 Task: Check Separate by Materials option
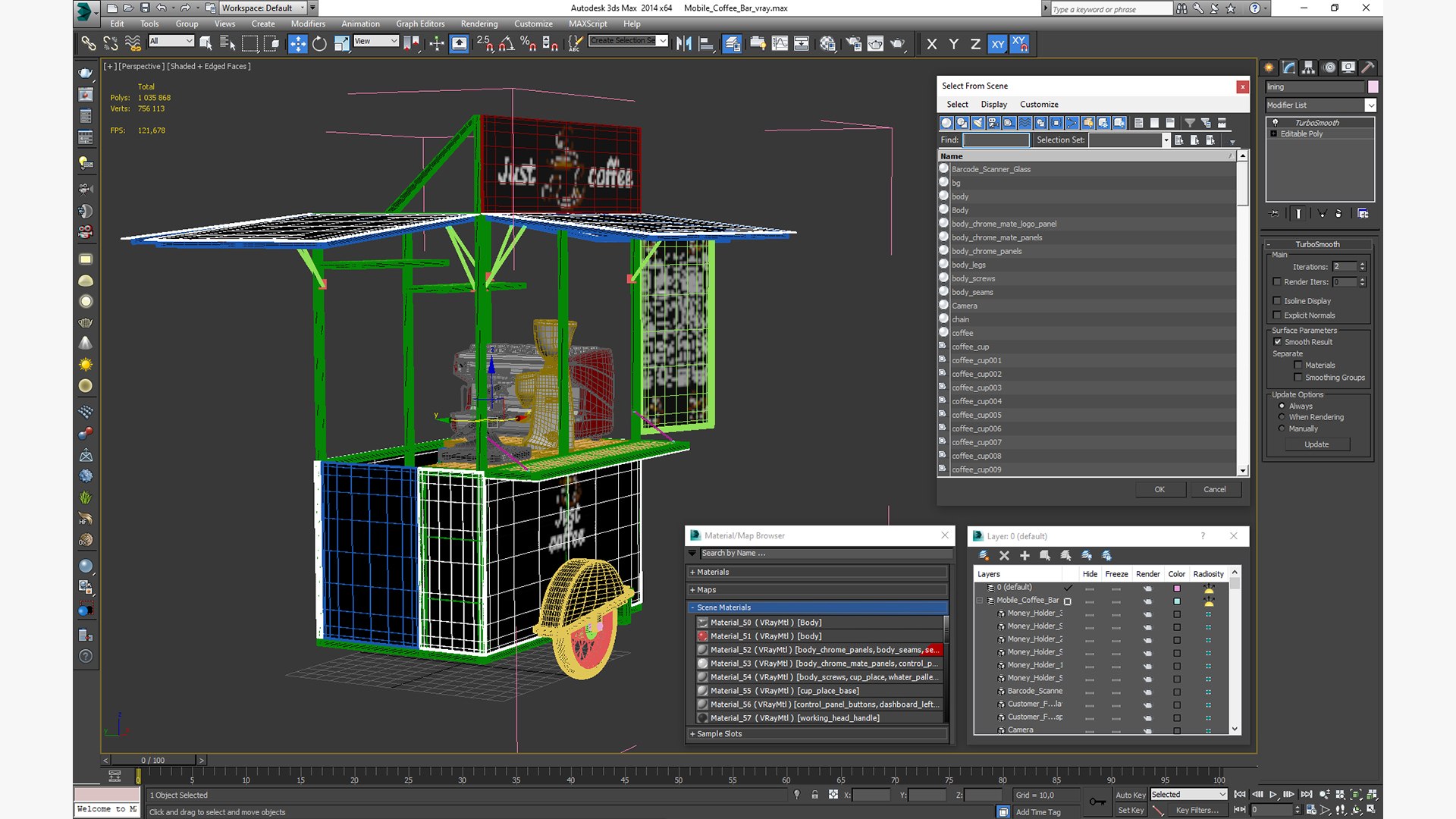[1298, 366]
